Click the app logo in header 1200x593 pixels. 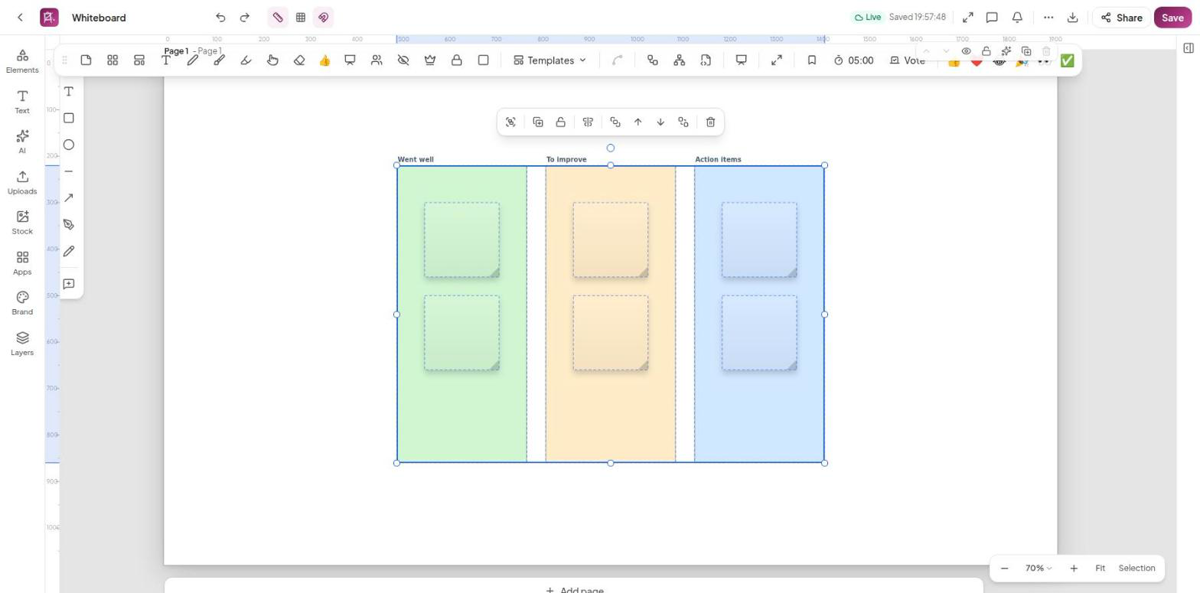point(49,17)
